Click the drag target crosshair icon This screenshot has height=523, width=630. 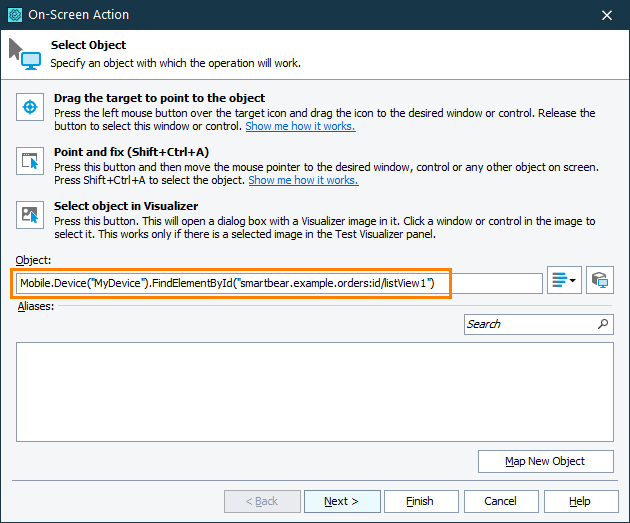(30, 106)
